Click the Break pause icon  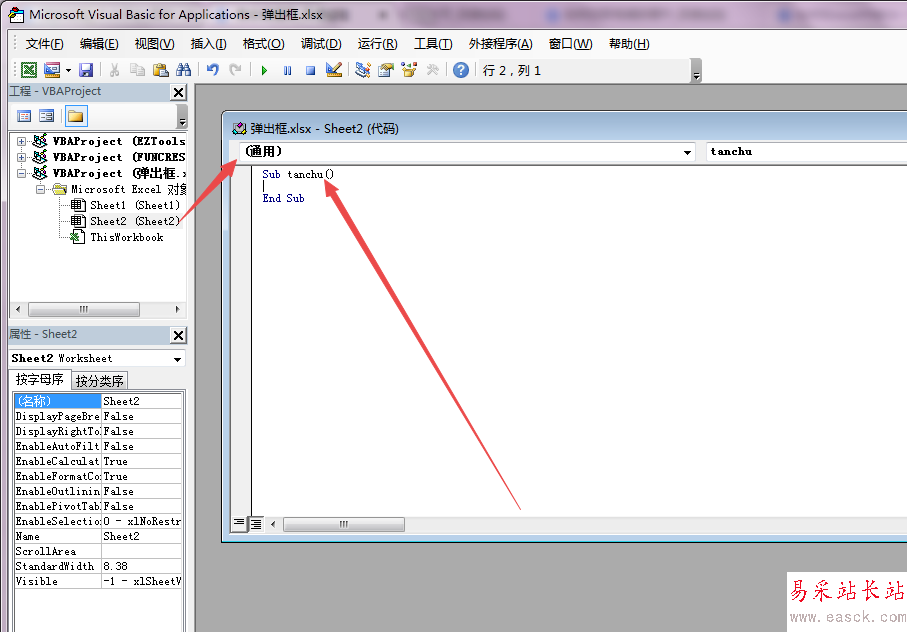(287, 71)
